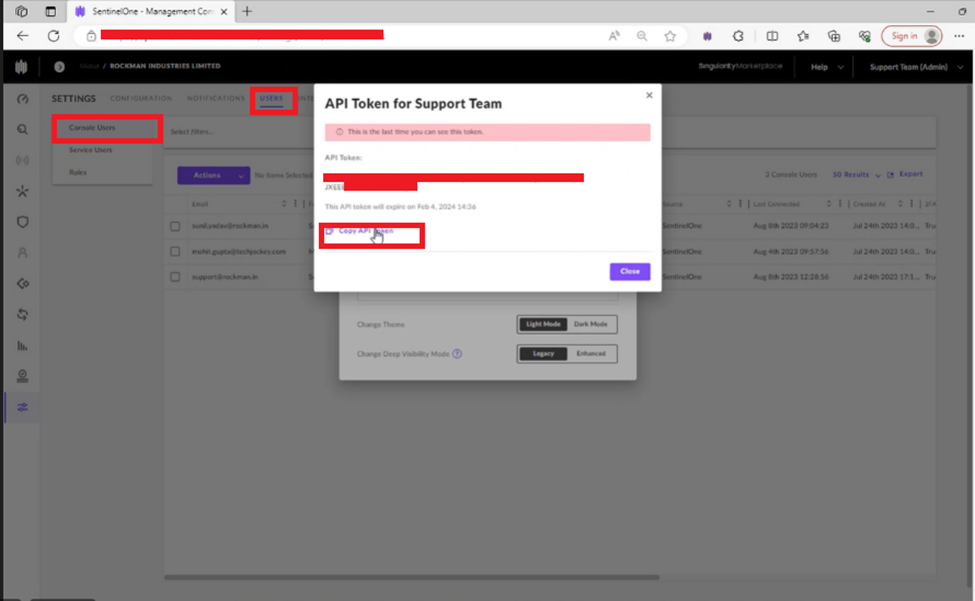
Task: Expand the Help dropdown
Action: [827, 67]
